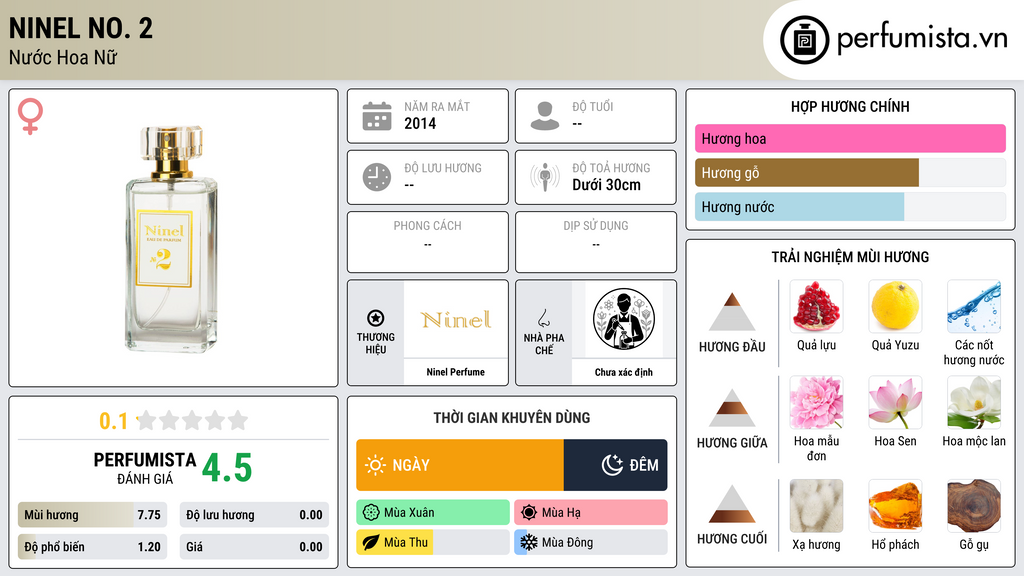1024x576 pixels.
Task: Click the Hương cuối pyramid icon
Action: pos(732,504)
